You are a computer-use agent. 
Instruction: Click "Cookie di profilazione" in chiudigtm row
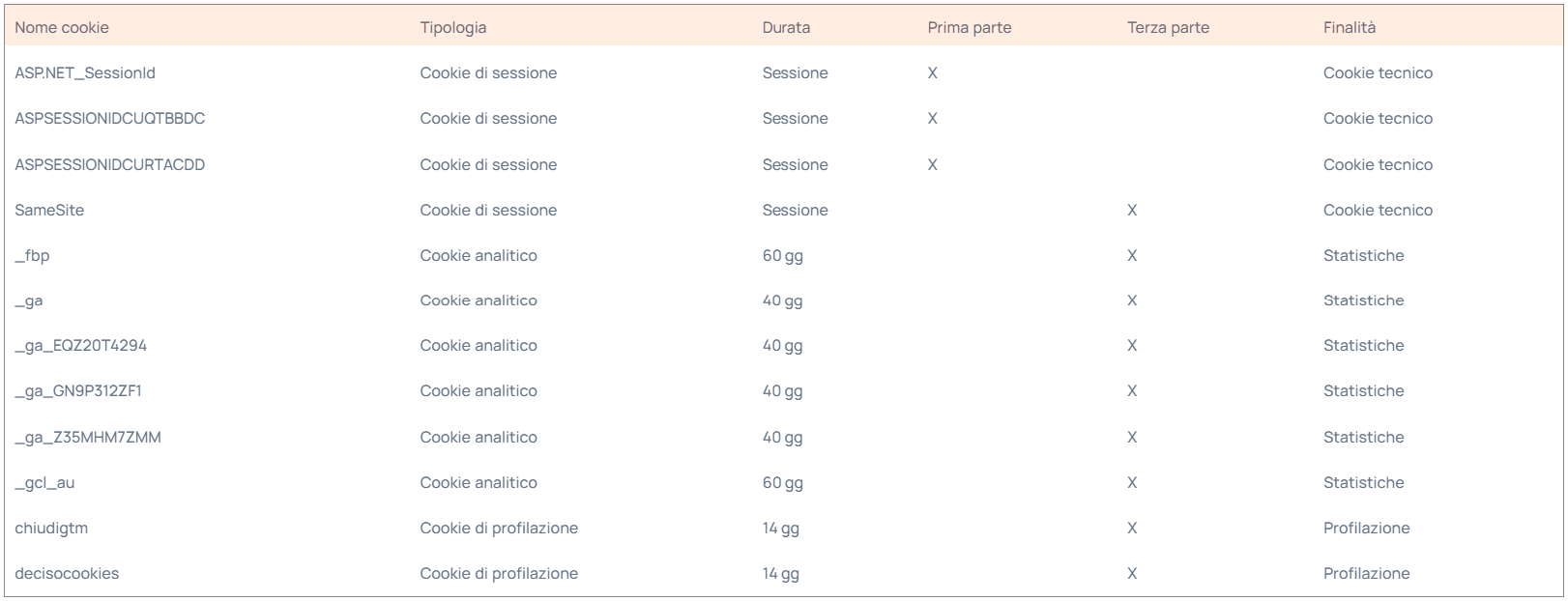click(x=499, y=529)
